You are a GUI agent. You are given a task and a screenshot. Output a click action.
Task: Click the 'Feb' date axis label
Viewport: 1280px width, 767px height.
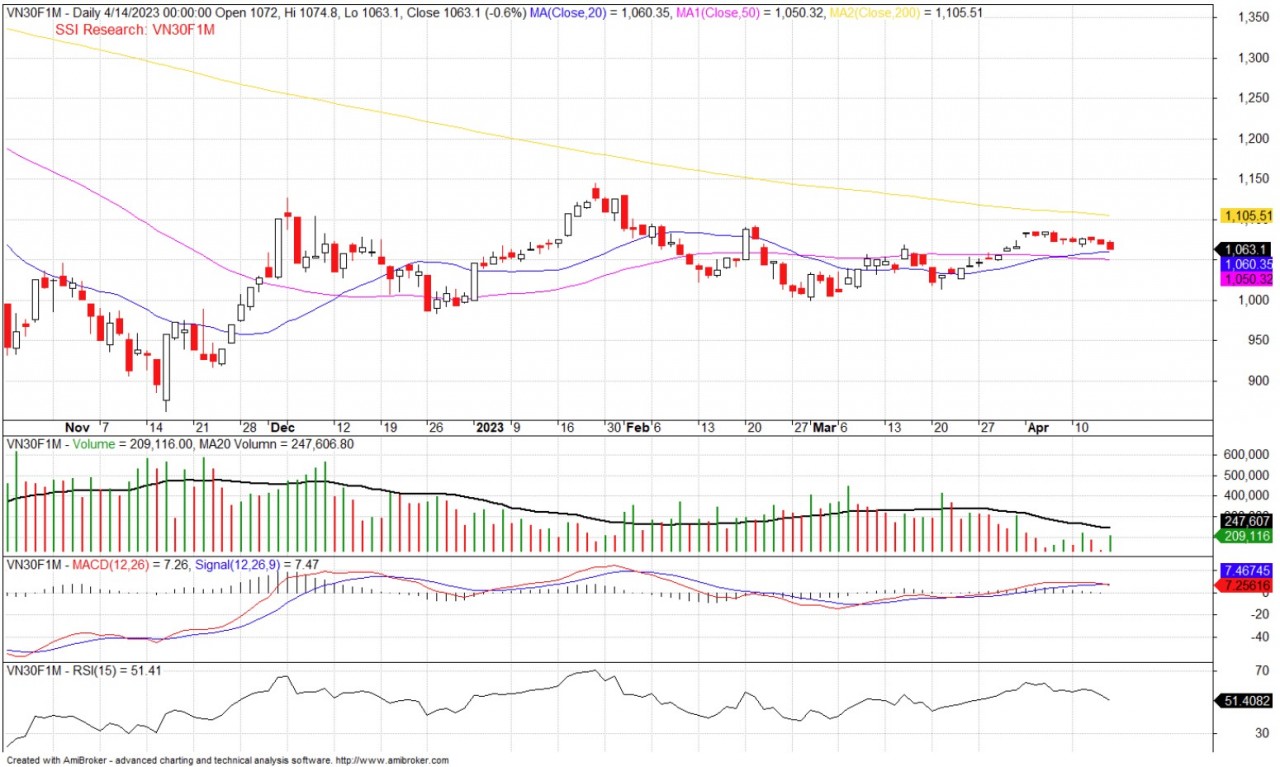[x=636, y=426]
